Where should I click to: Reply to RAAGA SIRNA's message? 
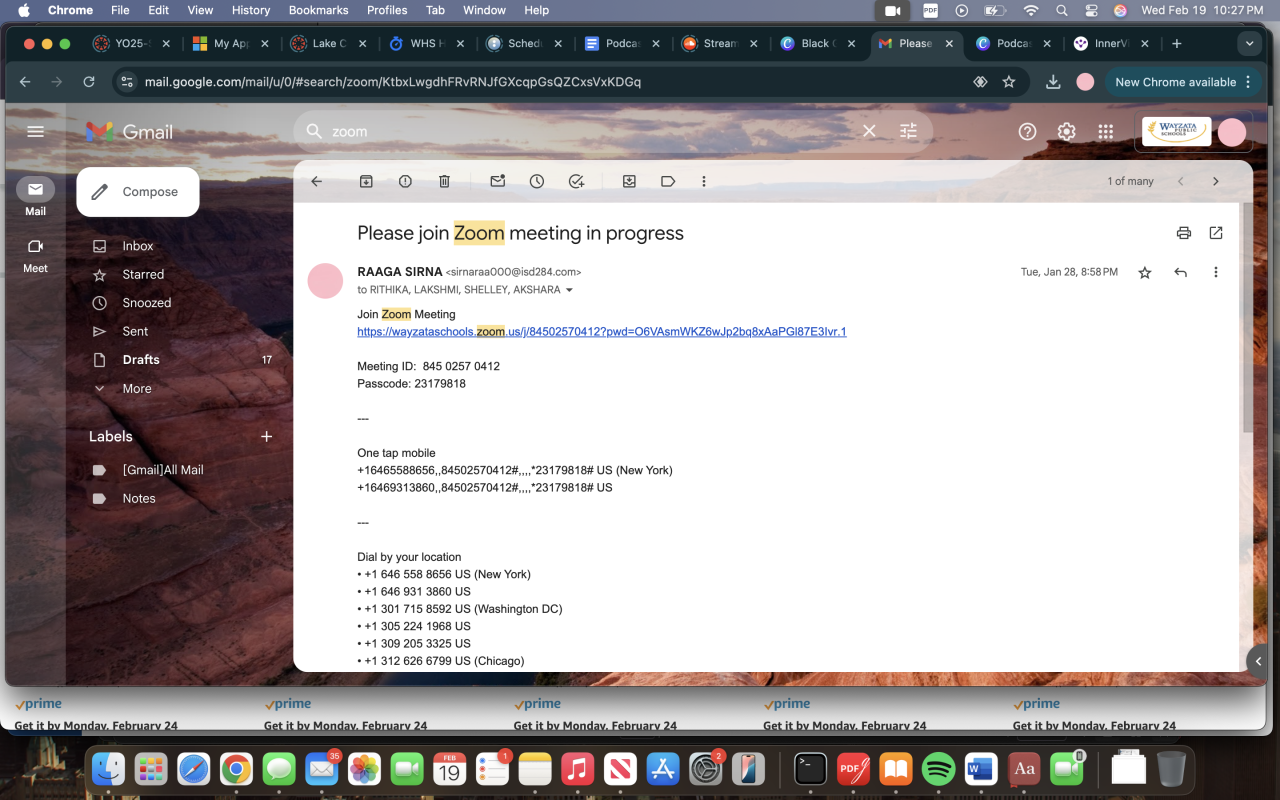click(x=1181, y=272)
